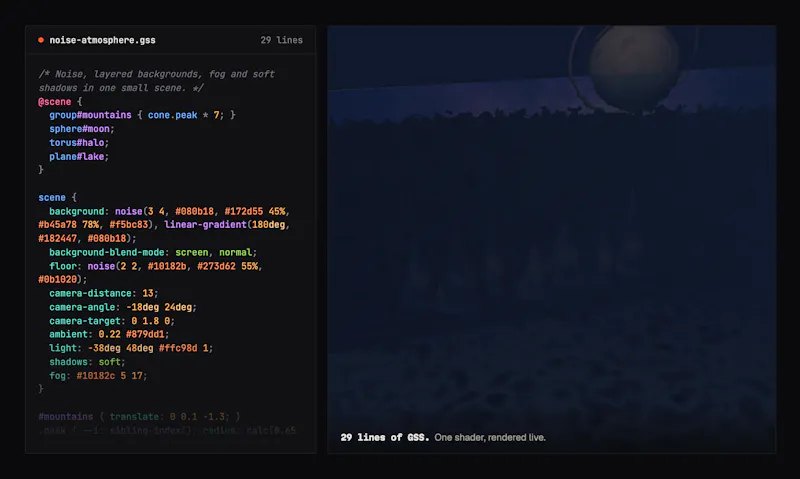The width and height of the screenshot is (800, 479).
Task: Click the opening comment line "/* Noise, layered backgrounds"
Action: (157, 74)
